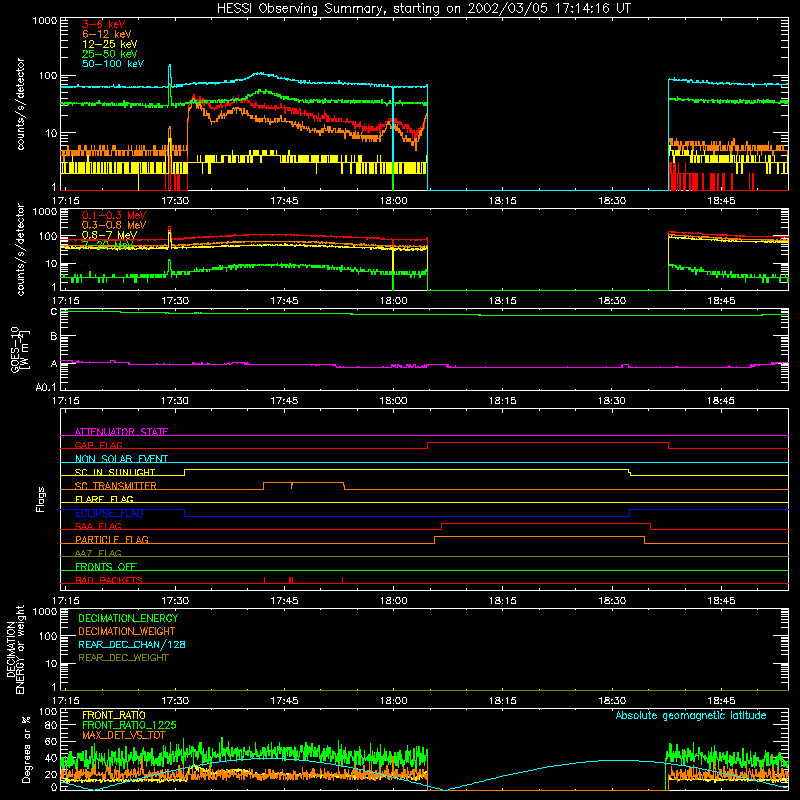Screen dimensions: 800x800
Task: Select the "50-100 keV" legend label
Action: coord(113,64)
